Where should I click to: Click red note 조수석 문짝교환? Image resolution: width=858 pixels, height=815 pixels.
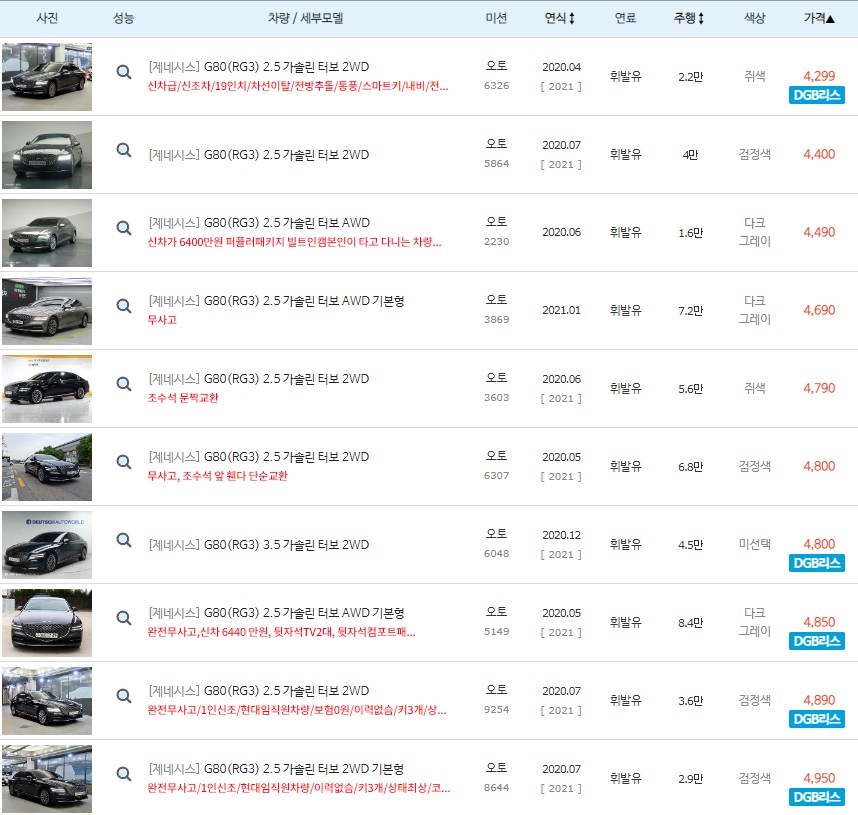click(x=183, y=398)
